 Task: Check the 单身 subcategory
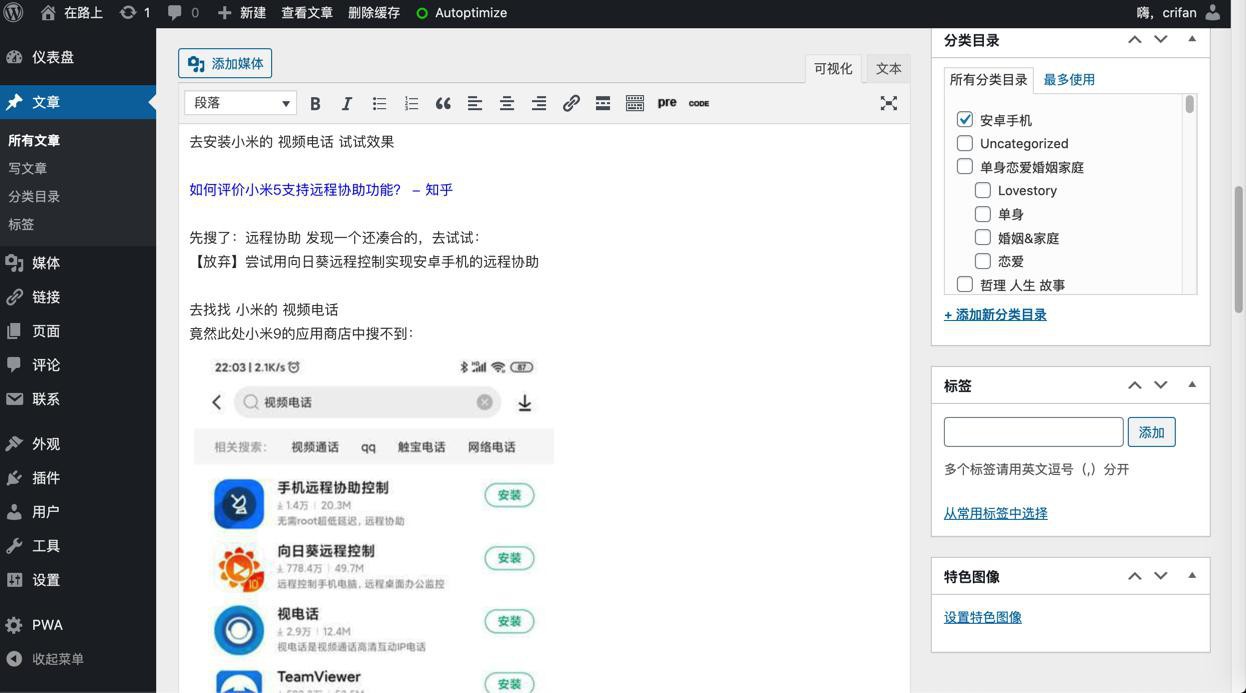[x=983, y=213]
